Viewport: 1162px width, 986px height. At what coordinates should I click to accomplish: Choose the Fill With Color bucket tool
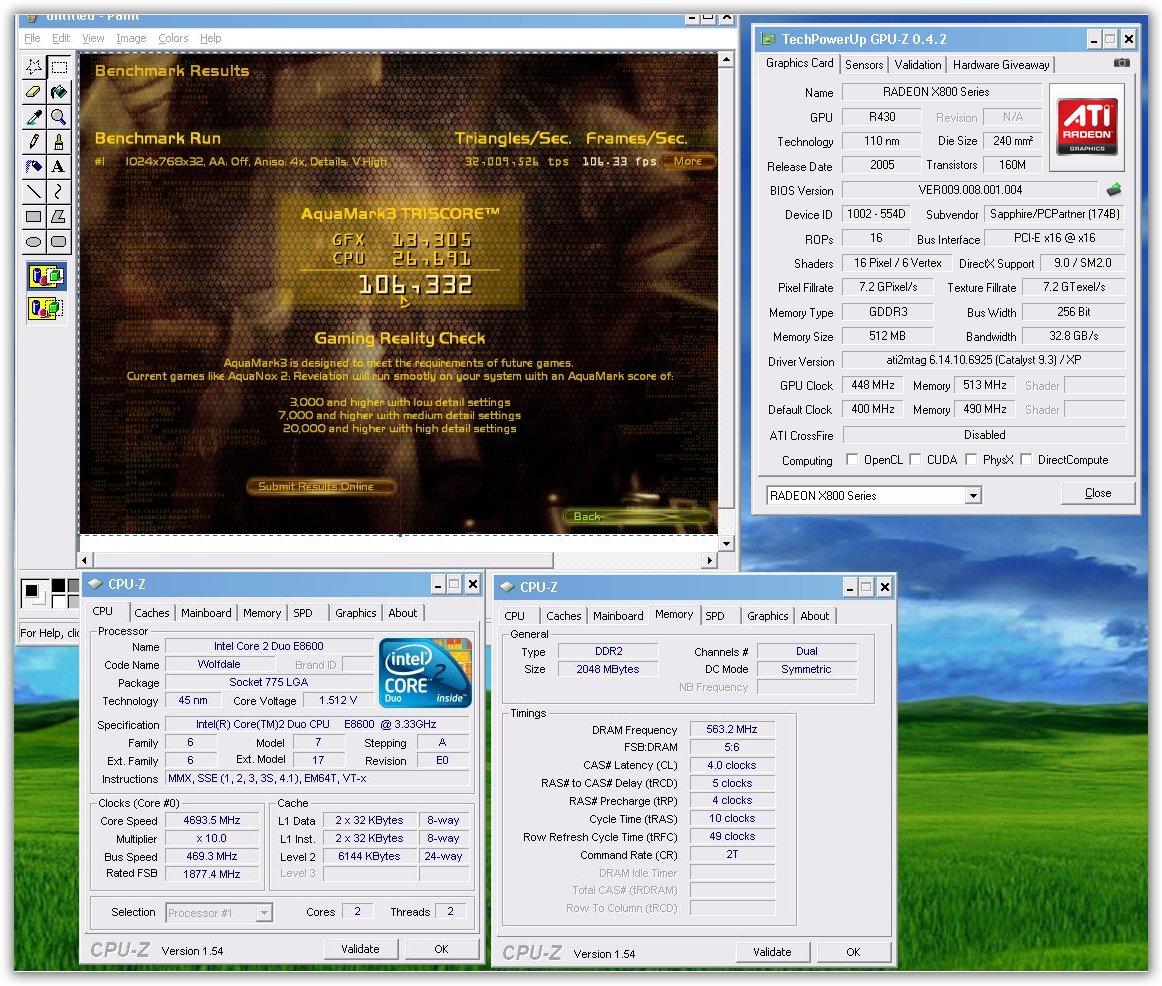[x=59, y=92]
